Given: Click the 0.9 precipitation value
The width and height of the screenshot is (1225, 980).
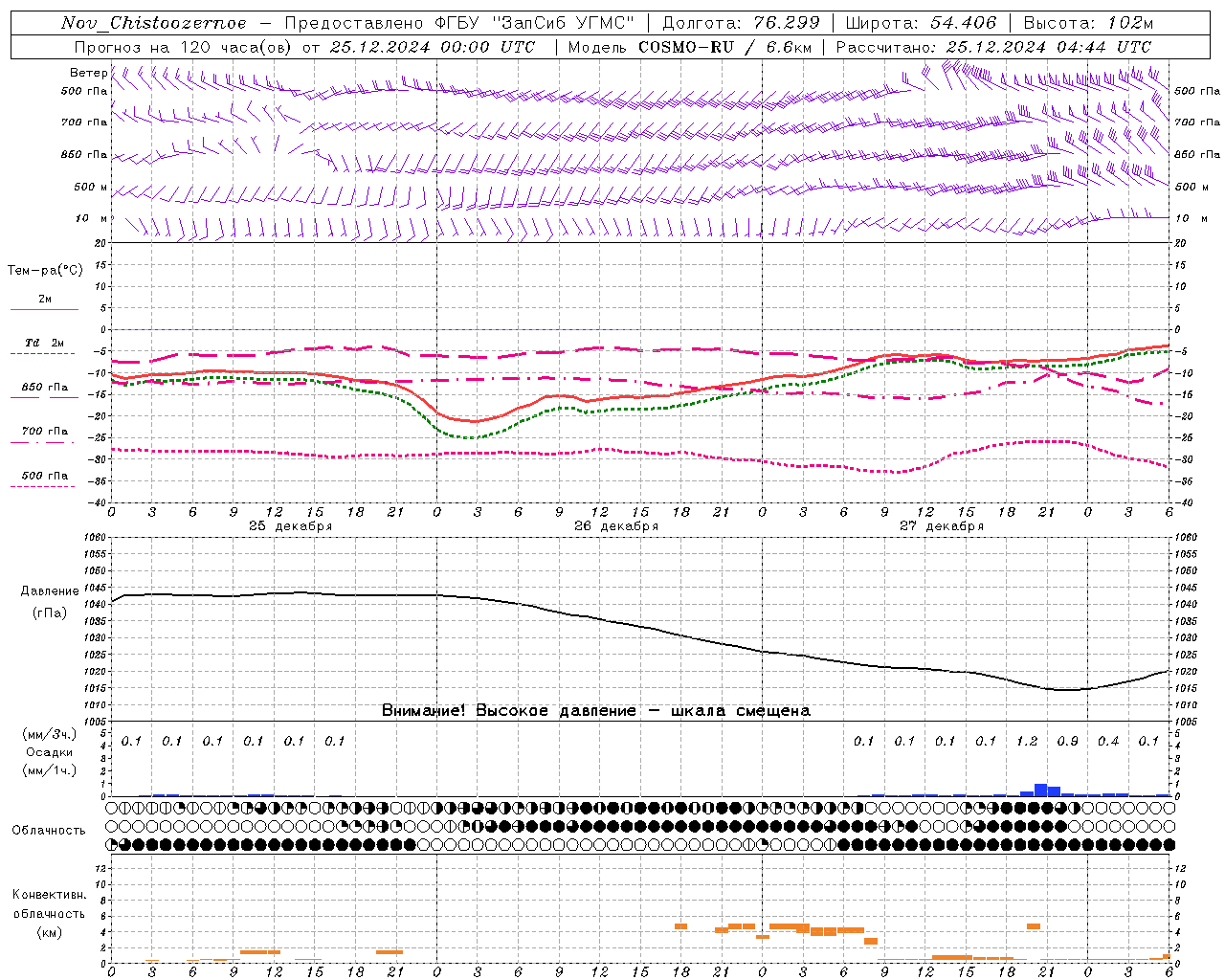Looking at the screenshot, I should pos(1067,742).
